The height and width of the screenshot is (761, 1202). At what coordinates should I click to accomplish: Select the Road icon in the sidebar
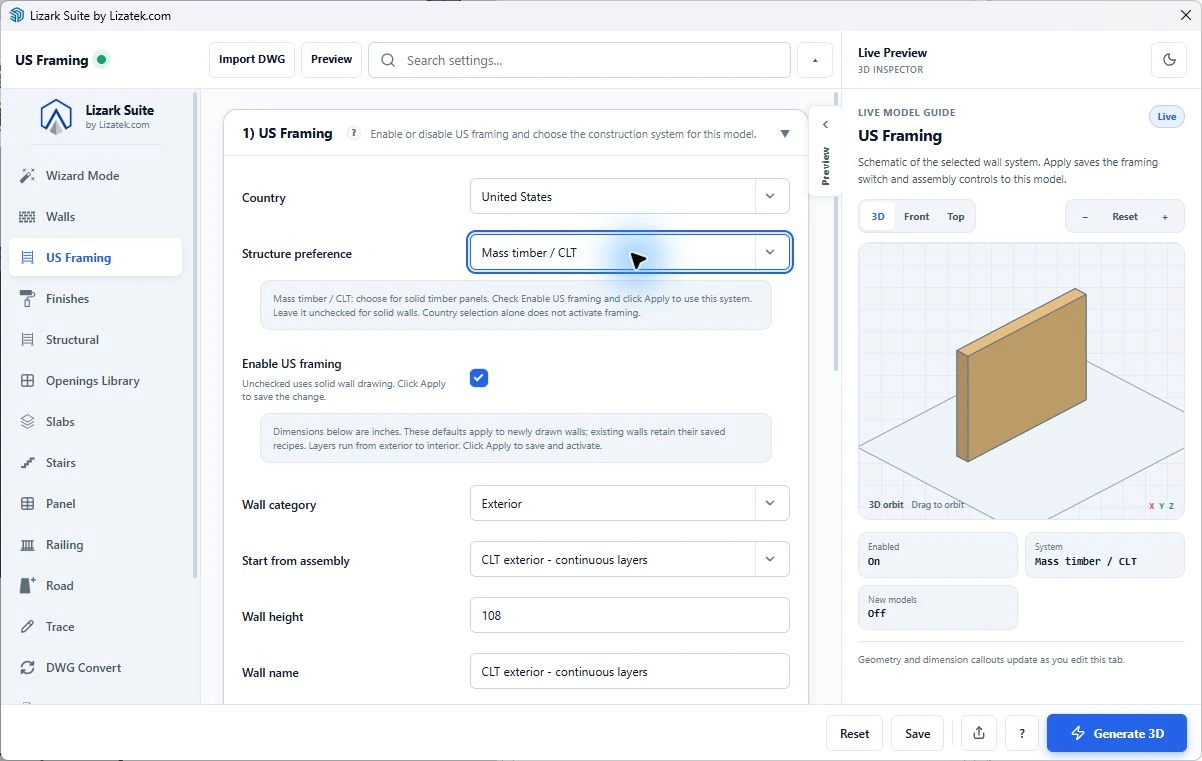click(x=27, y=586)
